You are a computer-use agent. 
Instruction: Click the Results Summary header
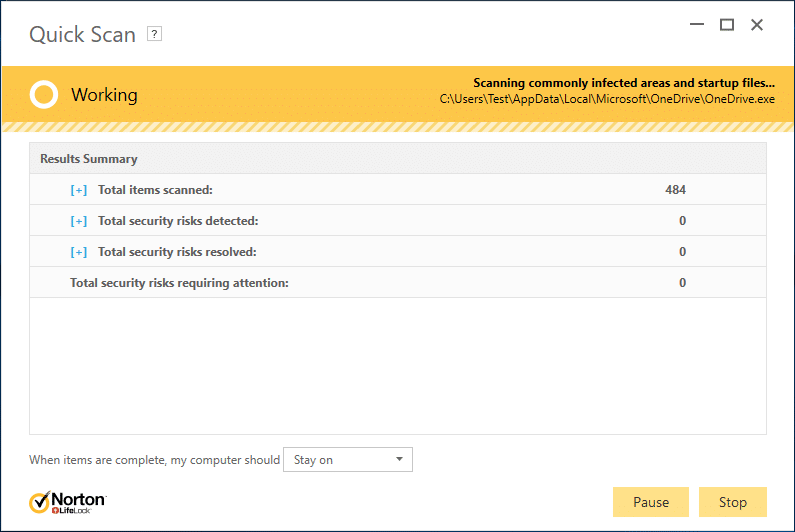coord(89,159)
